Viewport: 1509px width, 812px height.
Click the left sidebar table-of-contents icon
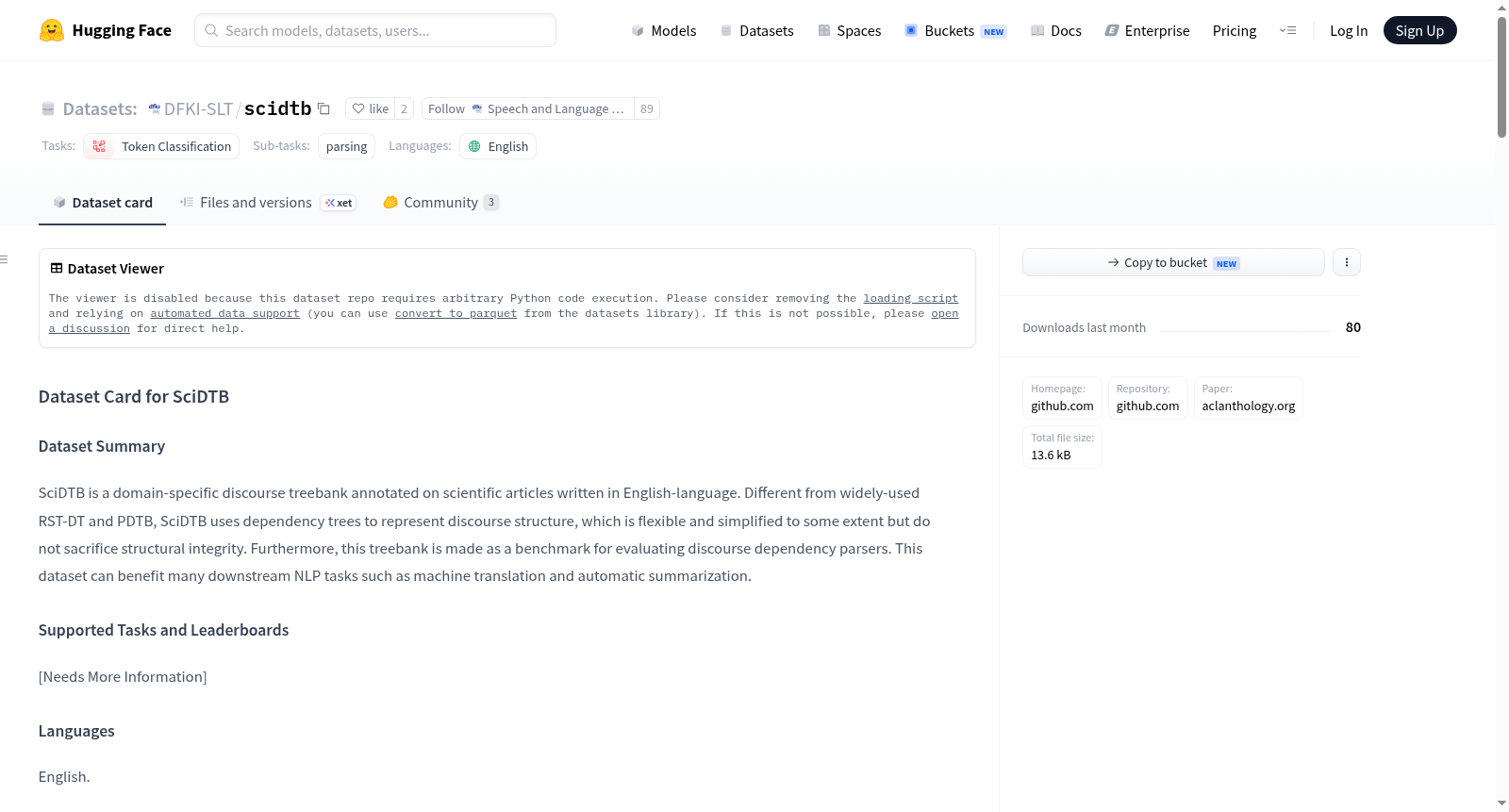point(4,259)
